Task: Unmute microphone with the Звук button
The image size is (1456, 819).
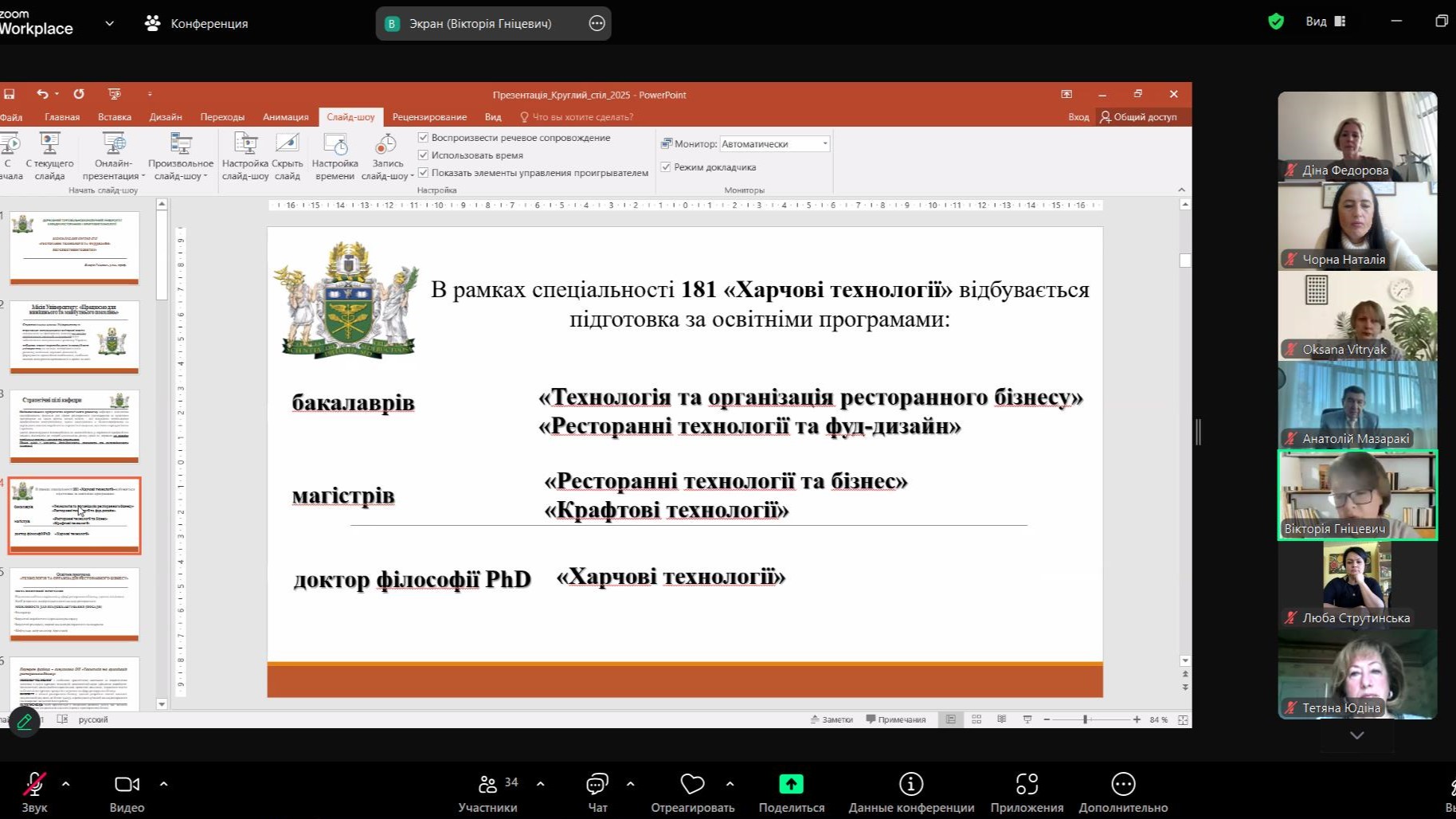Action: coord(33,785)
